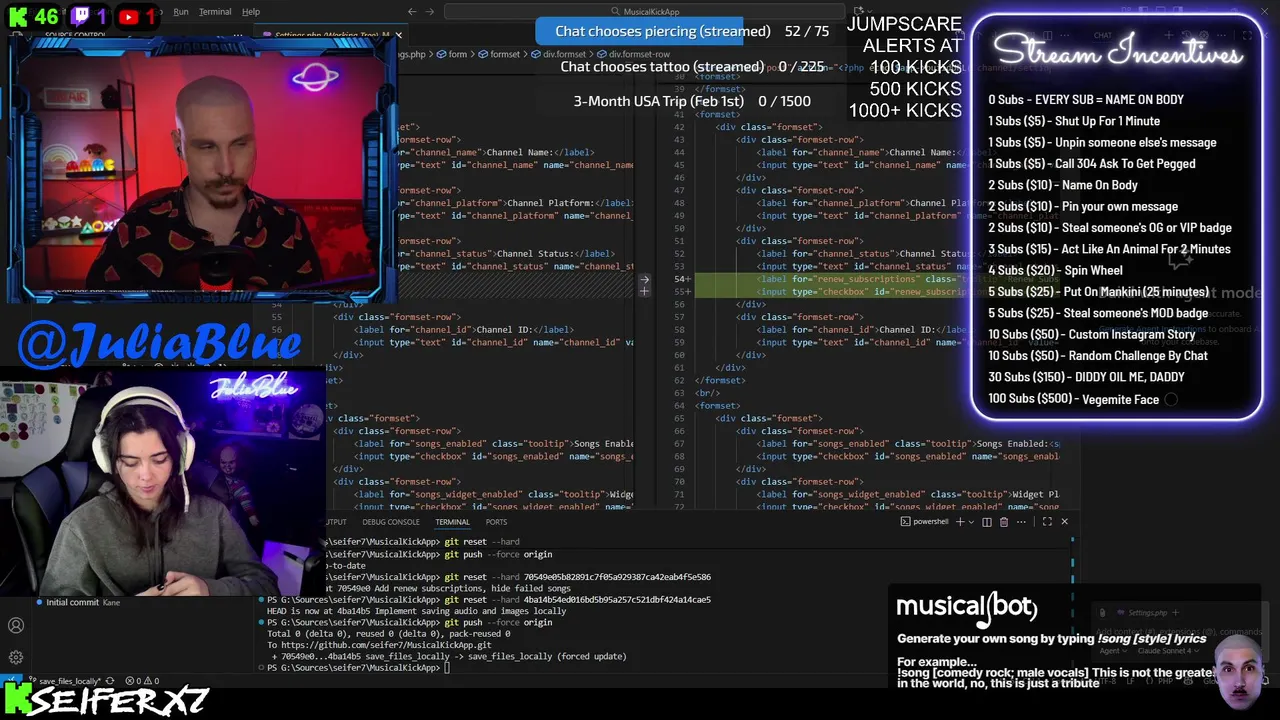Click the '4 Subs ($20) - Spin Wheel' incentive
This screenshot has height=720, width=1280.
coord(1055,270)
